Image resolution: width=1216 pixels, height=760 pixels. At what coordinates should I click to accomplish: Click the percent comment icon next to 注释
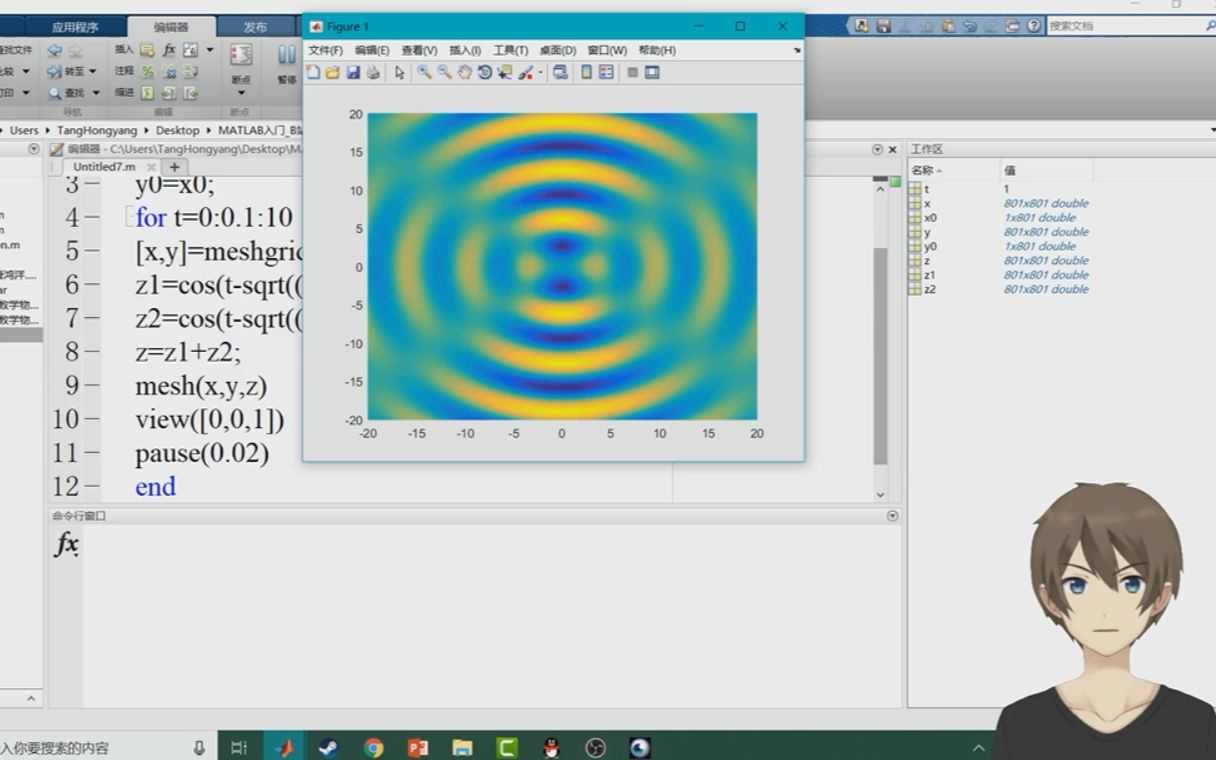click(147, 72)
